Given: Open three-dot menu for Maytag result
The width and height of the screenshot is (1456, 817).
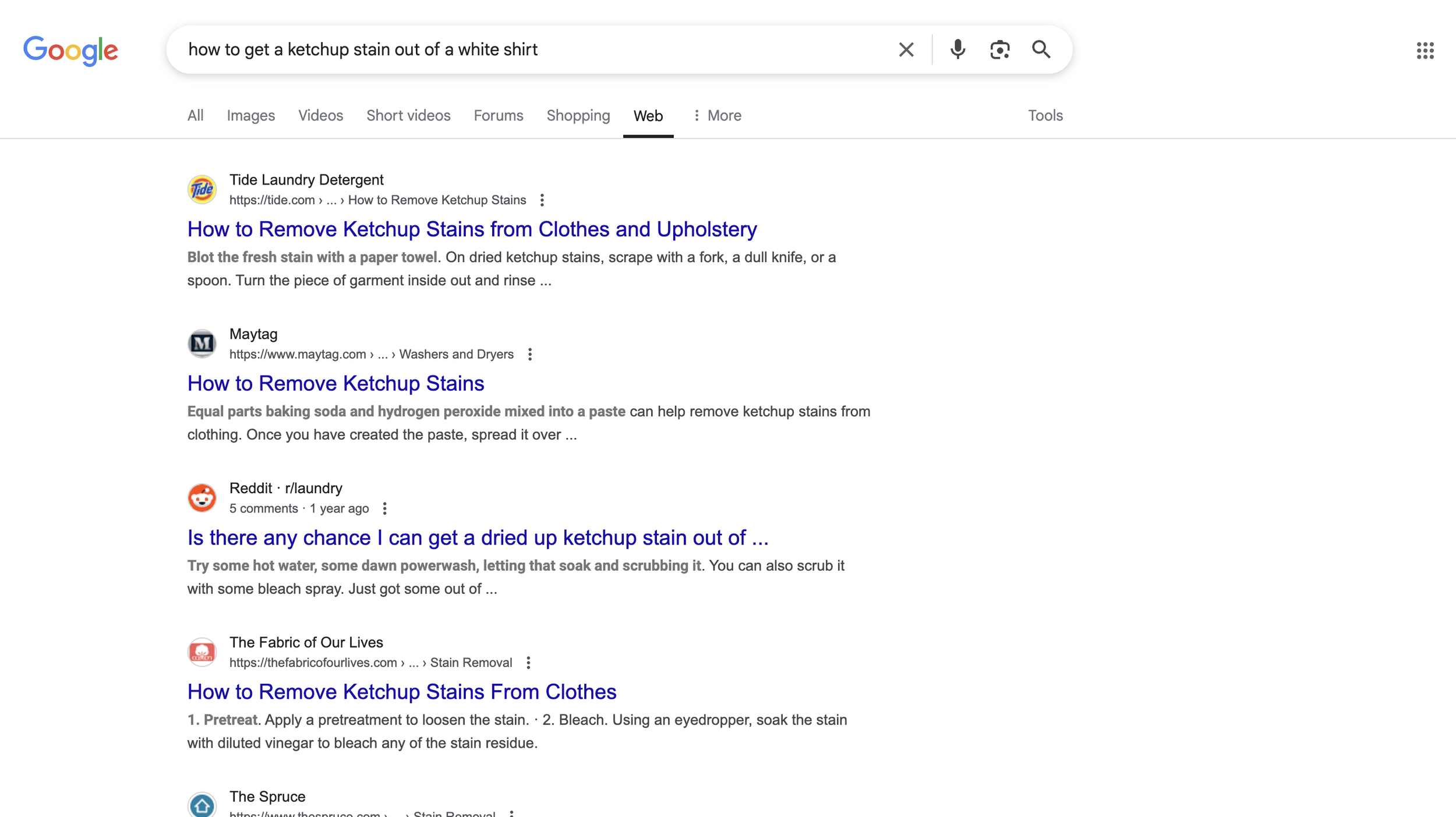Looking at the screenshot, I should pos(529,355).
